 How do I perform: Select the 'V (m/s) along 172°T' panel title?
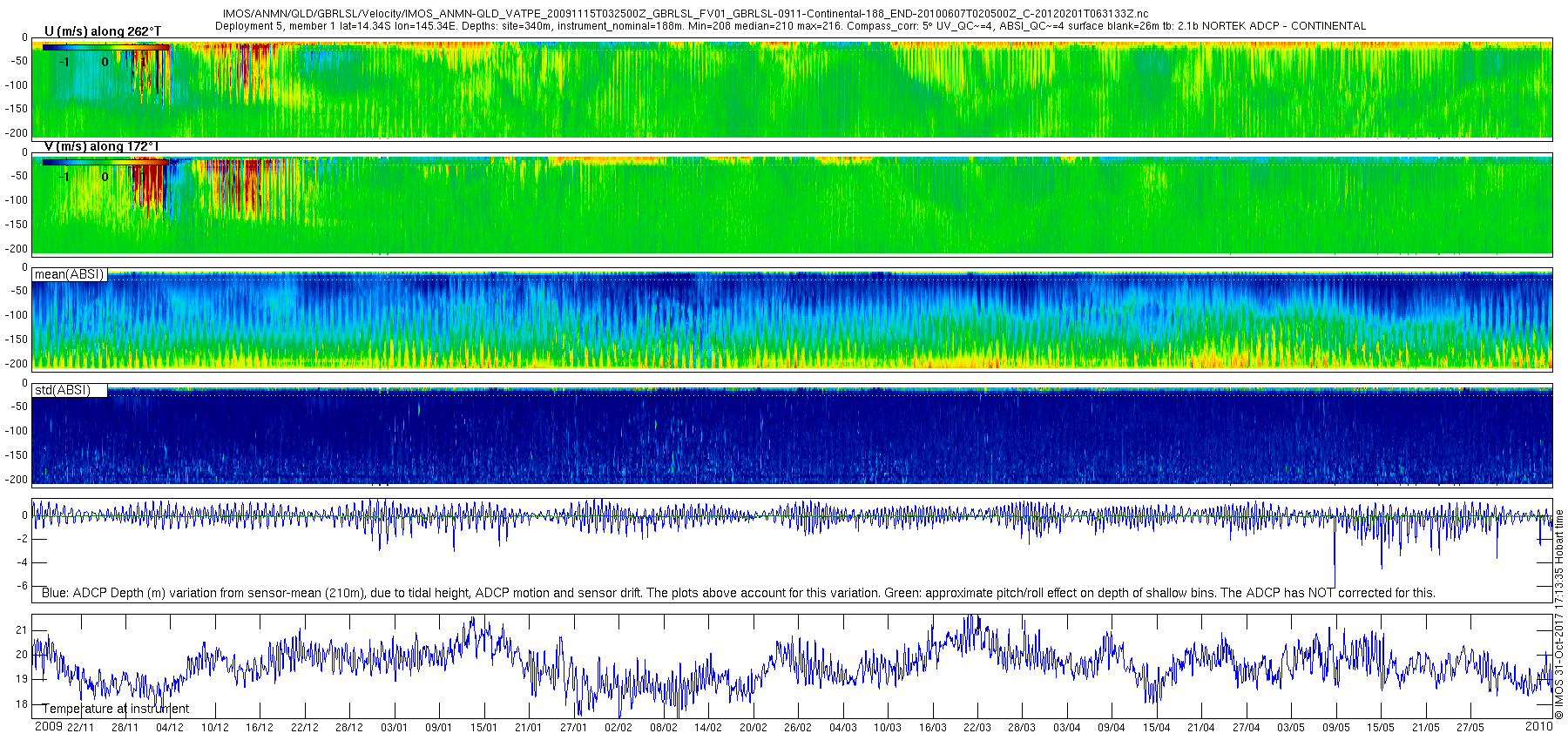[x=101, y=146]
